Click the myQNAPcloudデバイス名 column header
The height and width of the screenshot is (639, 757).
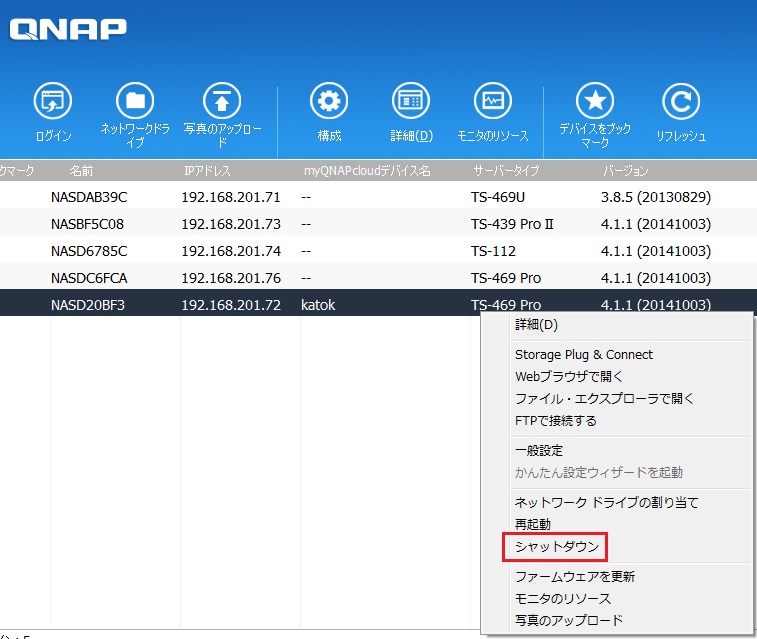coord(367,170)
